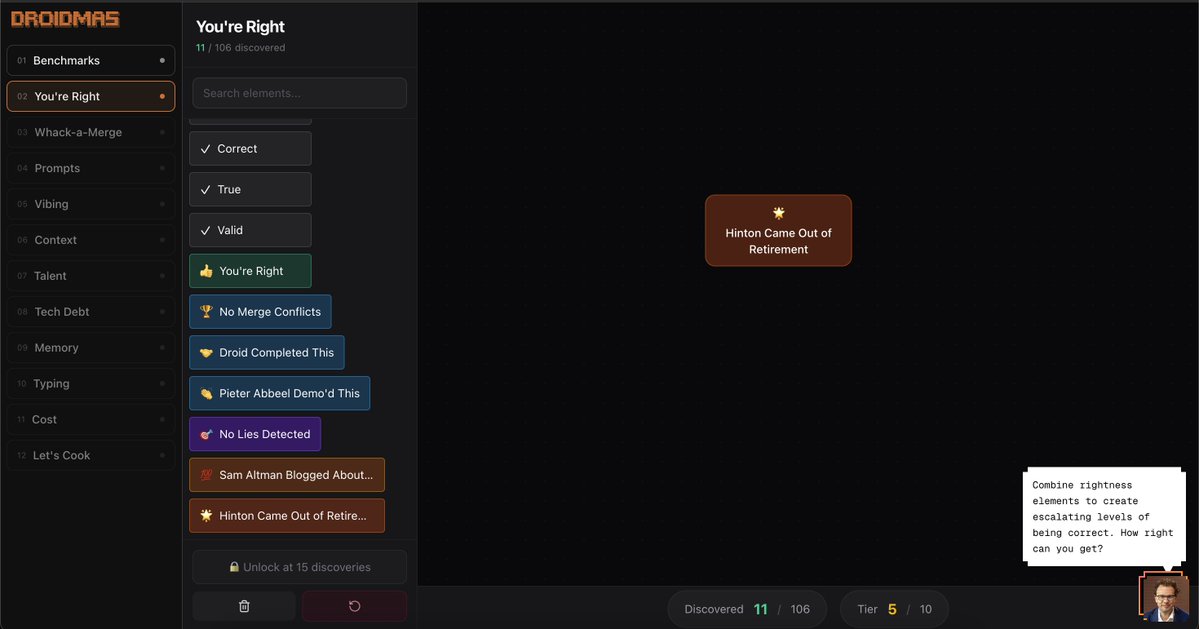Open the 04 Prompts level
Viewport: 1199px width, 629px height.
(x=91, y=168)
